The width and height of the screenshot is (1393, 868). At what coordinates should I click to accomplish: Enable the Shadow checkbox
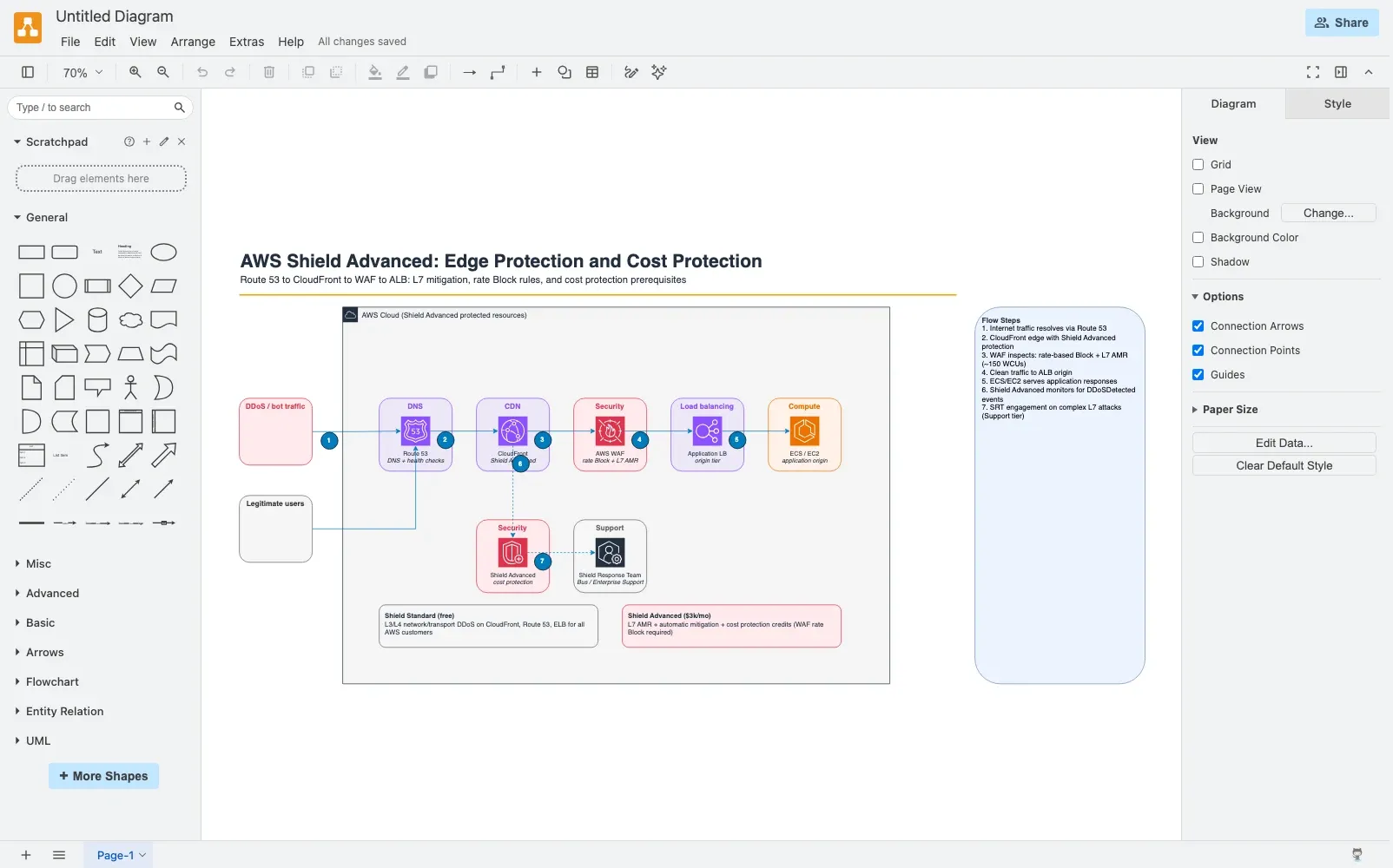[x=1198, y=262]
